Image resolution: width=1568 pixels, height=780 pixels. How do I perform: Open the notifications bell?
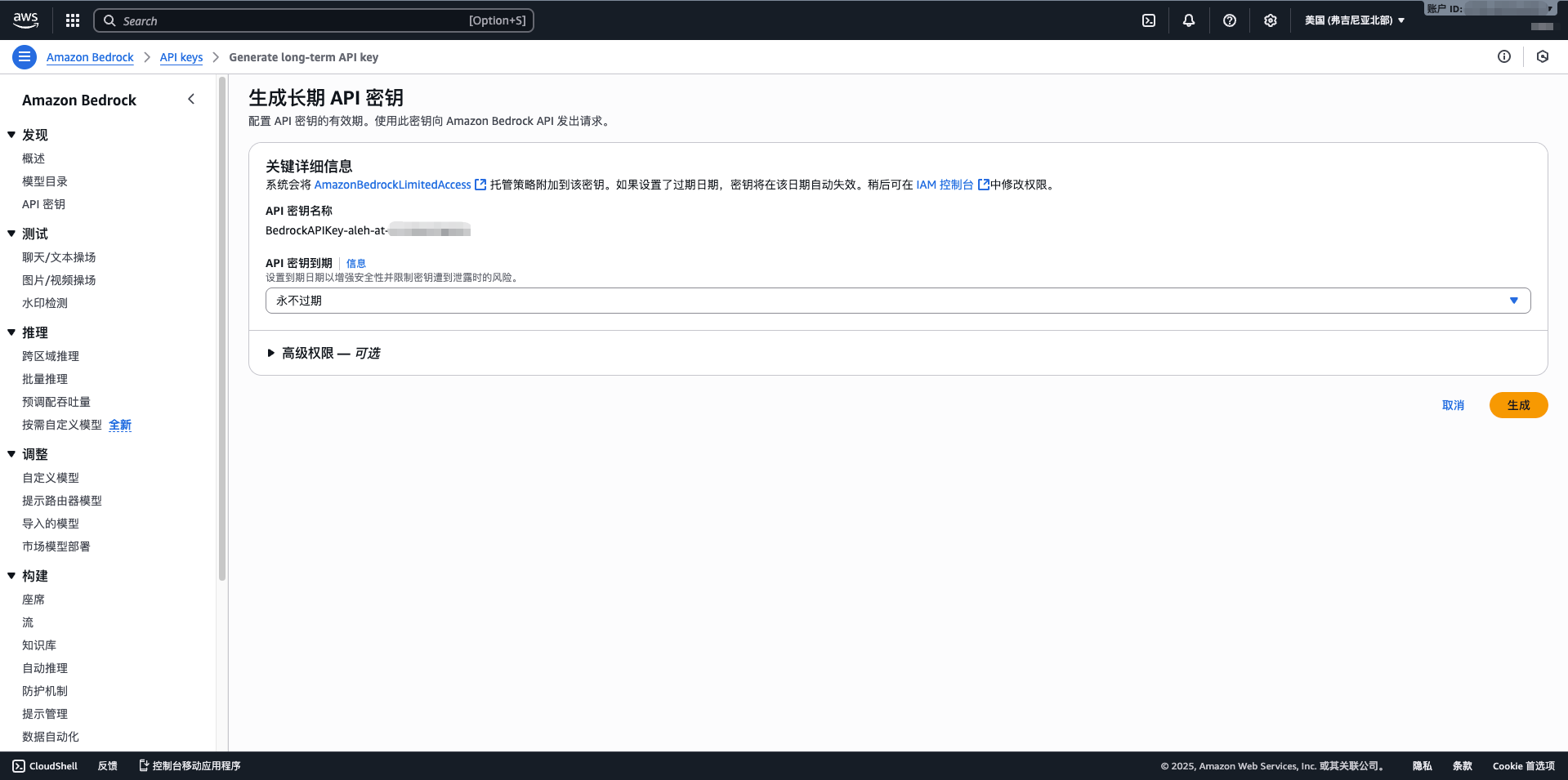pos(1189,20)
